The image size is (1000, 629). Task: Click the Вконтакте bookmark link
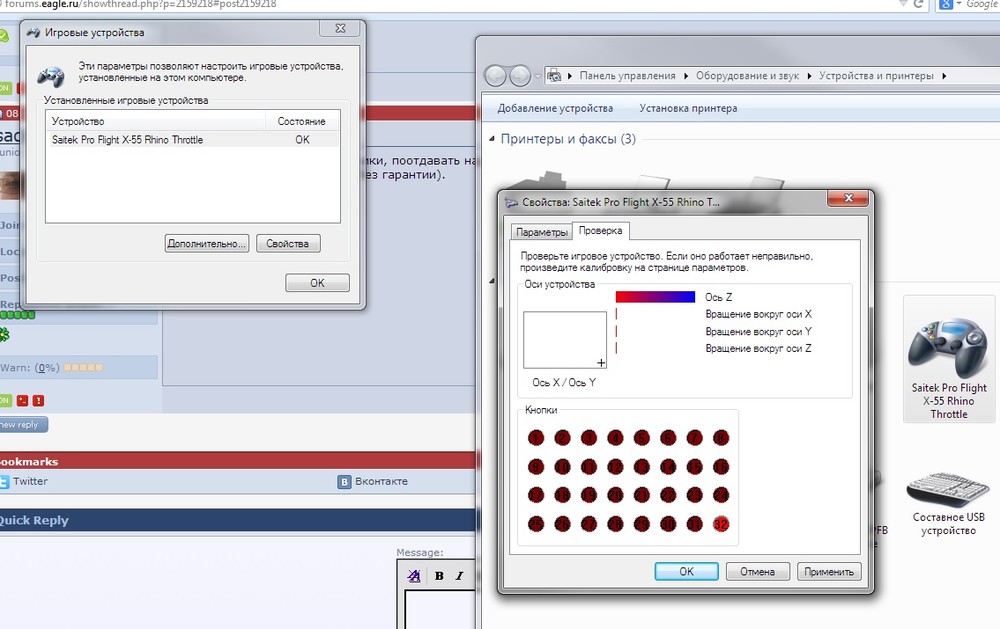[x=381, y=481]
